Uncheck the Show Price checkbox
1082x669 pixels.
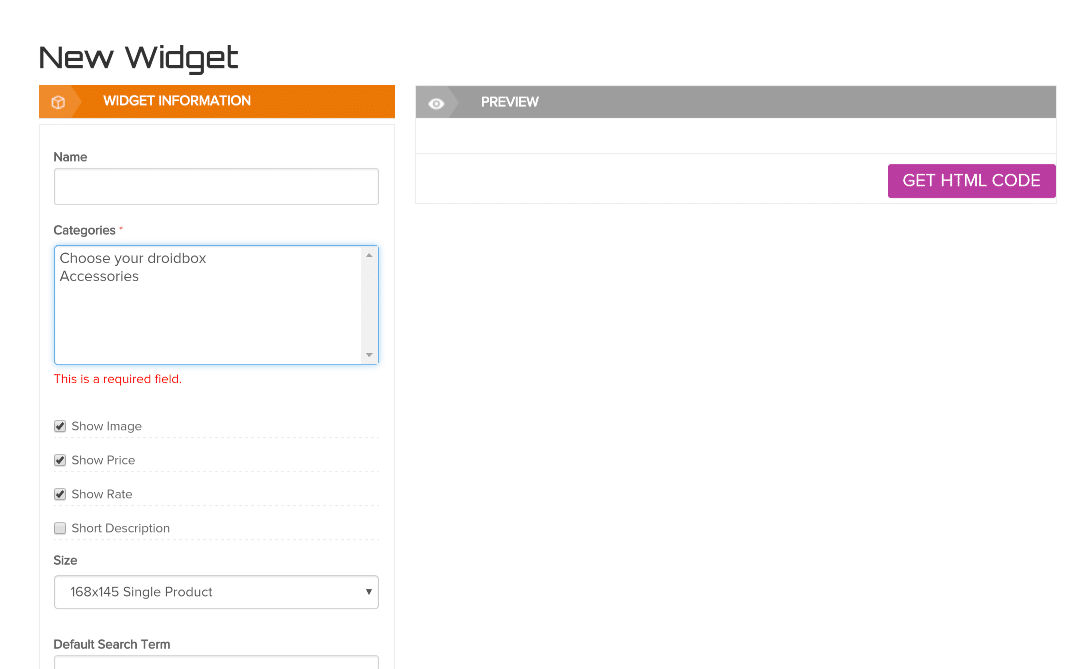coord(60,460)
